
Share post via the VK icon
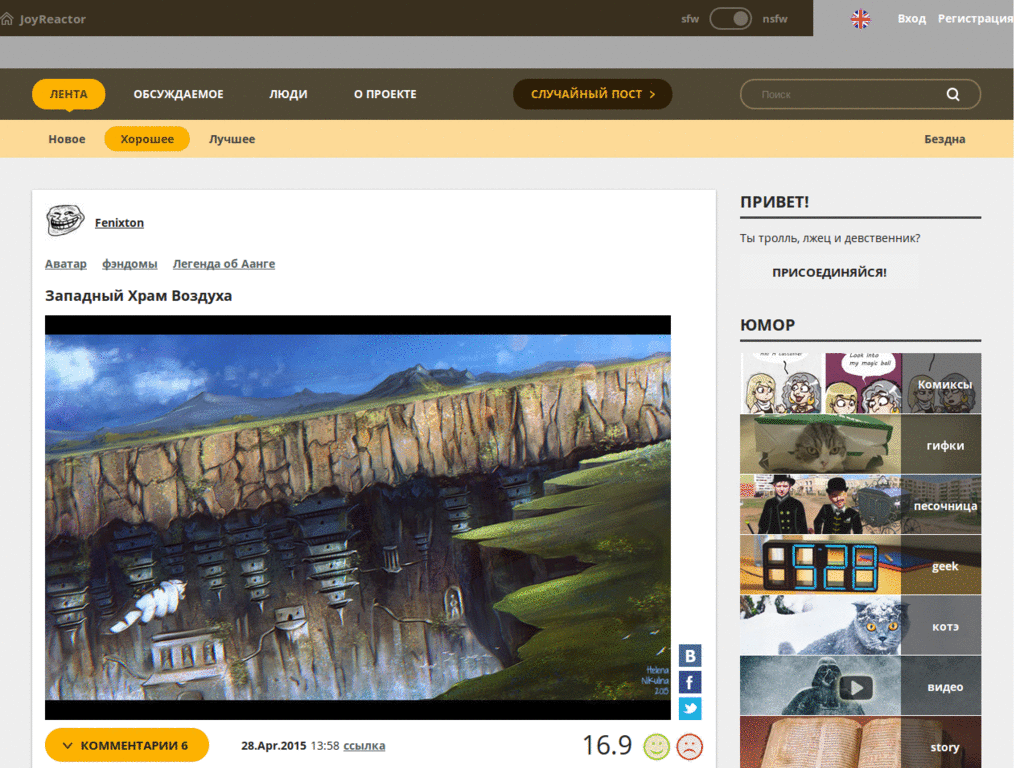click(690, 656)
